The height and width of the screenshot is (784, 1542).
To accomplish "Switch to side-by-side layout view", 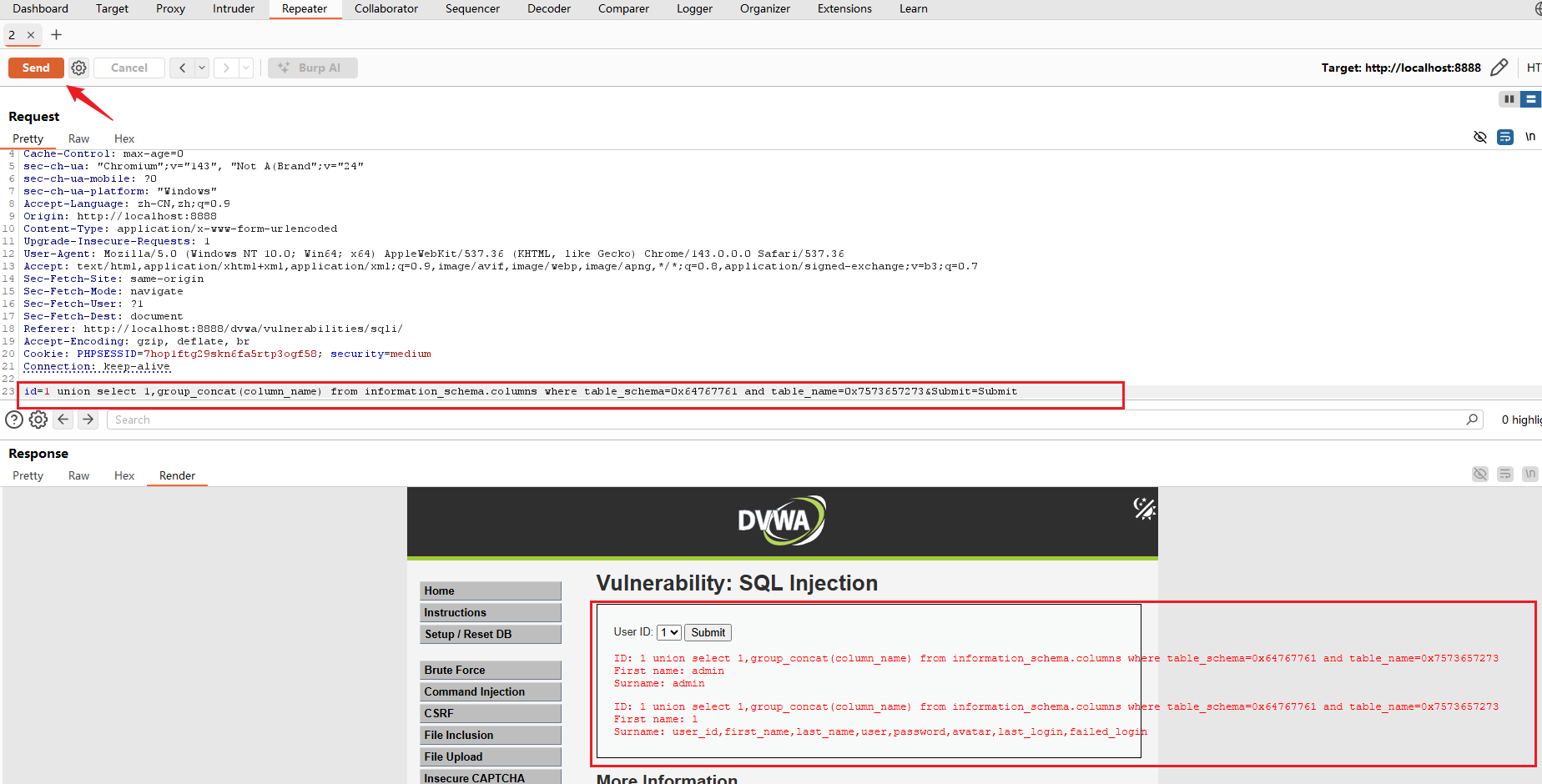I will tap(1509, 99).
